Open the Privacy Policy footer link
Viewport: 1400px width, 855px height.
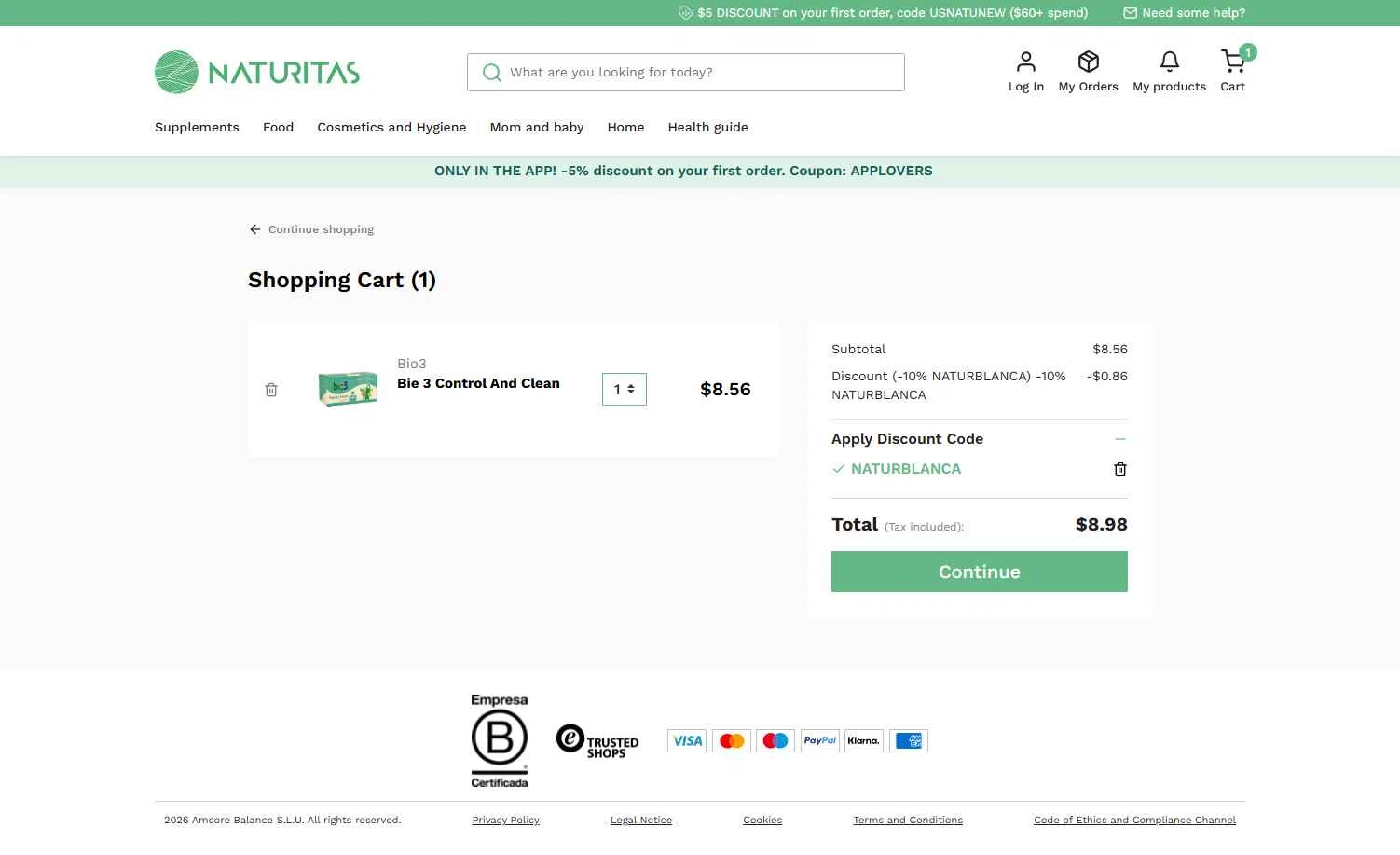point(506,821)
